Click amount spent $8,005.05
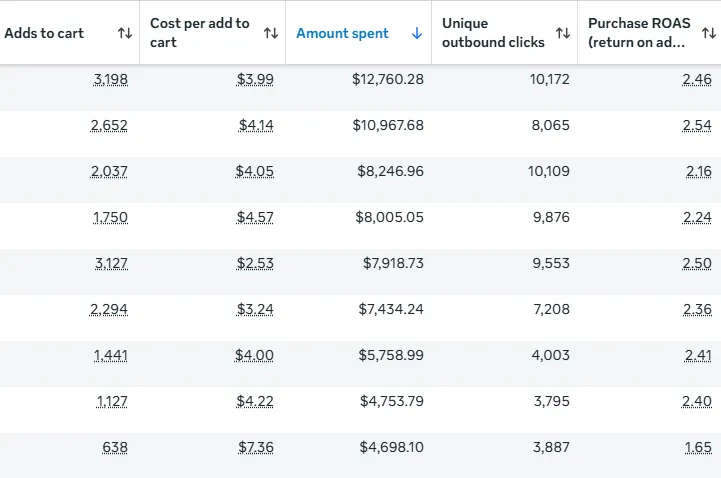This screenshot has height=478, width=721. 389,217
